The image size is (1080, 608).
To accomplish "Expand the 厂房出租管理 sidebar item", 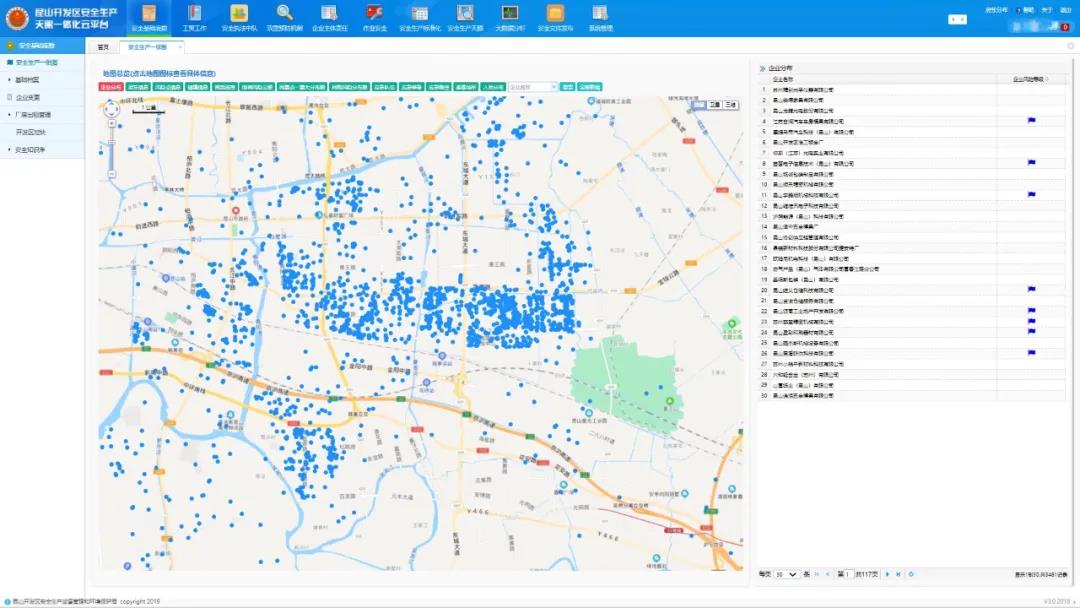I will click(33, 115).
